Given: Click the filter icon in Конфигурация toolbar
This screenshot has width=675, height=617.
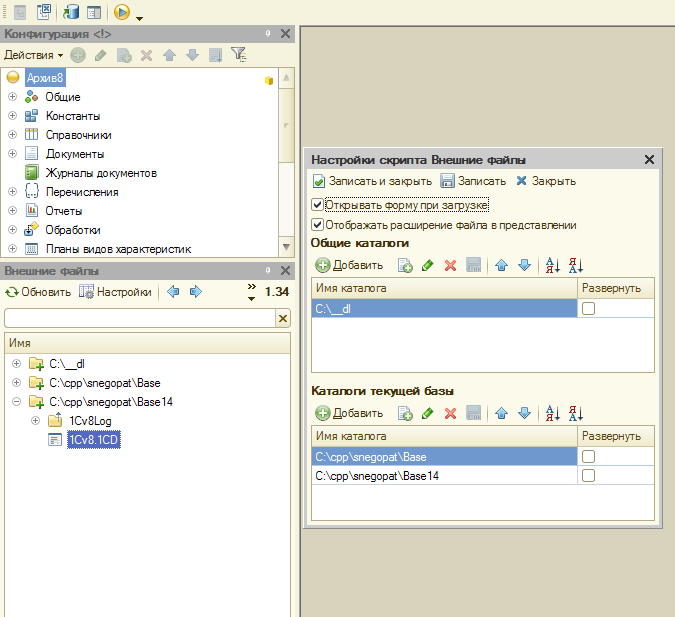Looking at the screenshot, I should click(238, 54).
